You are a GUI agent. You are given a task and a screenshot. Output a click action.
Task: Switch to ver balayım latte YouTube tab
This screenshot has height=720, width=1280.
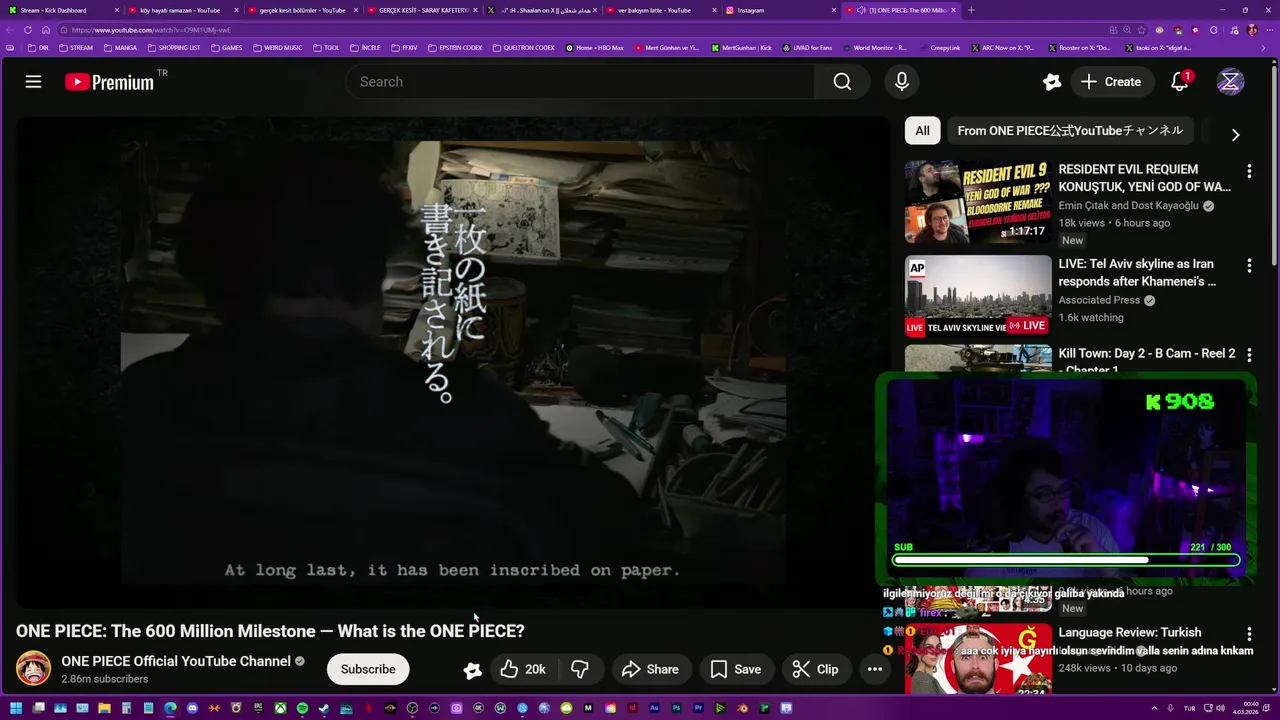(x=660, y=10)
